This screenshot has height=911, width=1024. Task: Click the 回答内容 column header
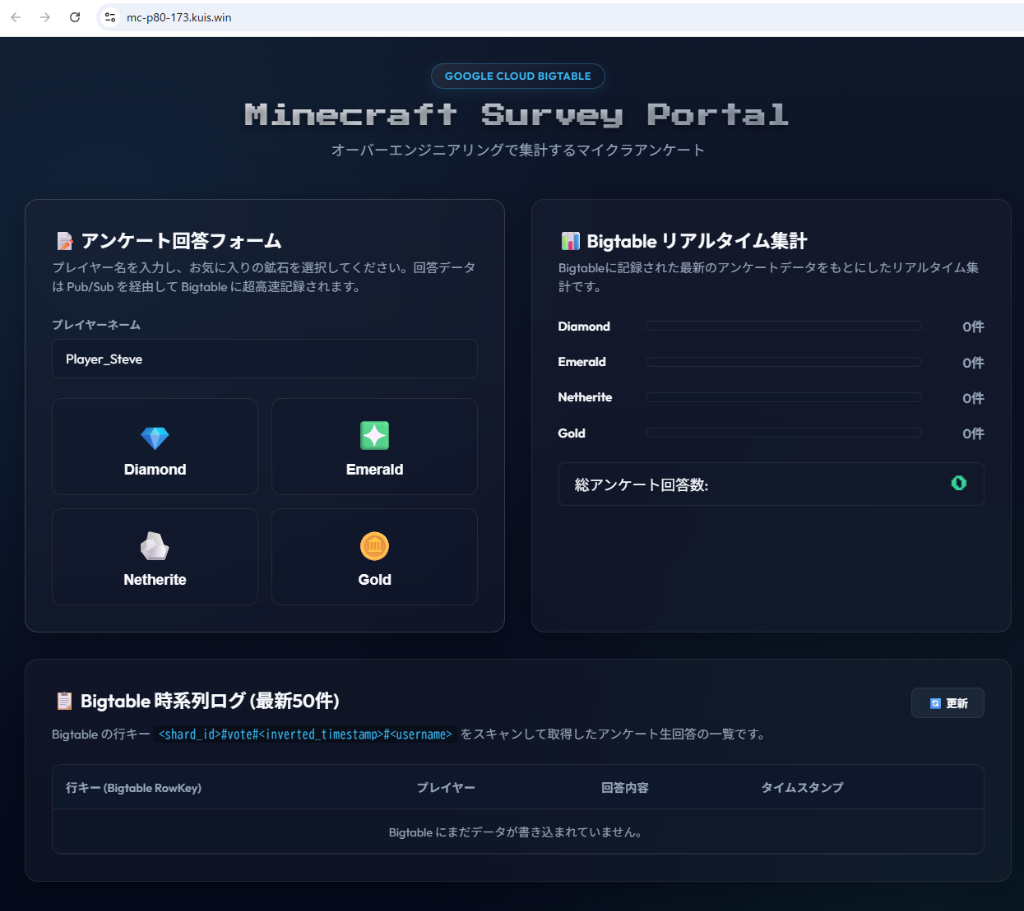tap(625, 788)
